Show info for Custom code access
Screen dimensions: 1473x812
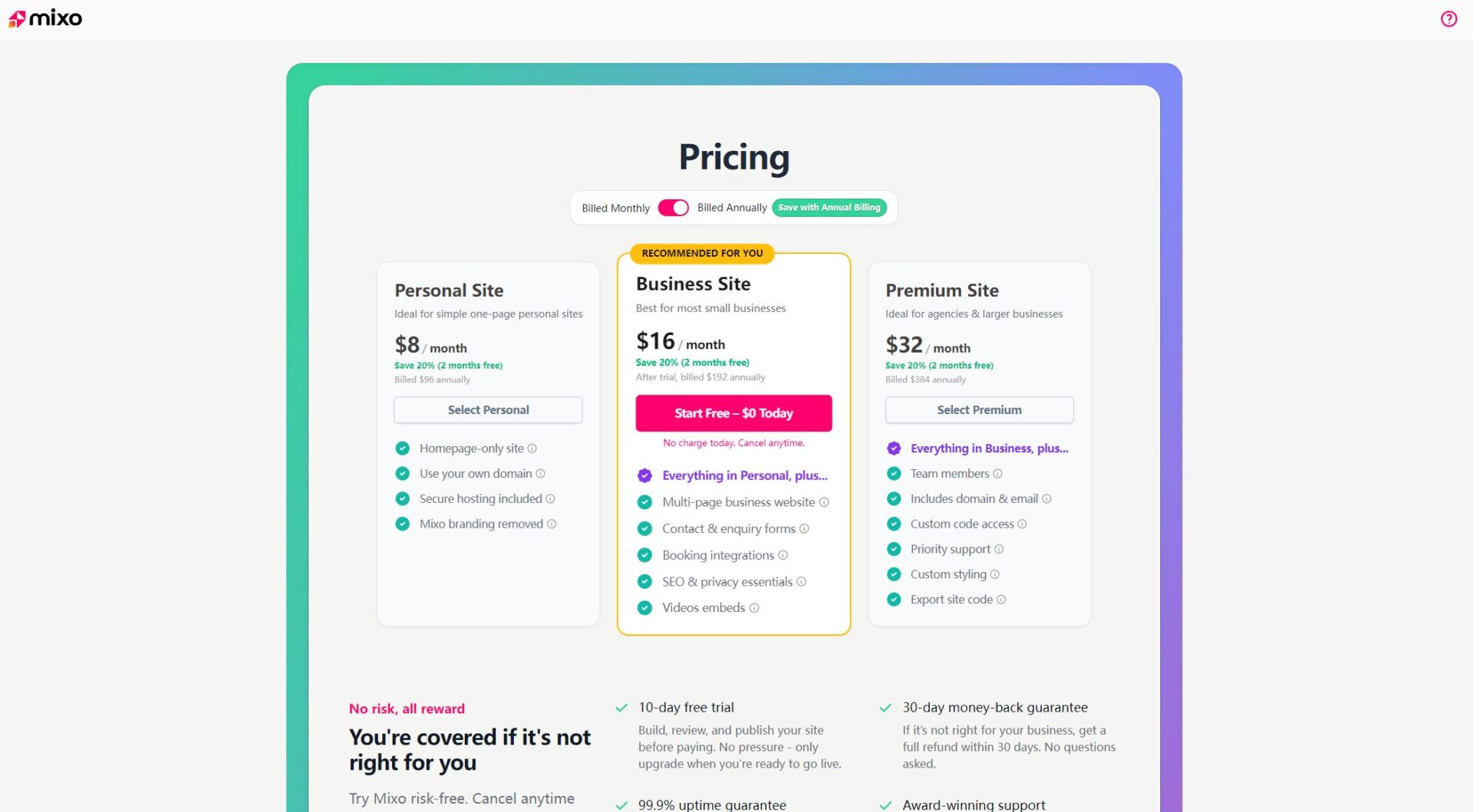point(1022,524)
